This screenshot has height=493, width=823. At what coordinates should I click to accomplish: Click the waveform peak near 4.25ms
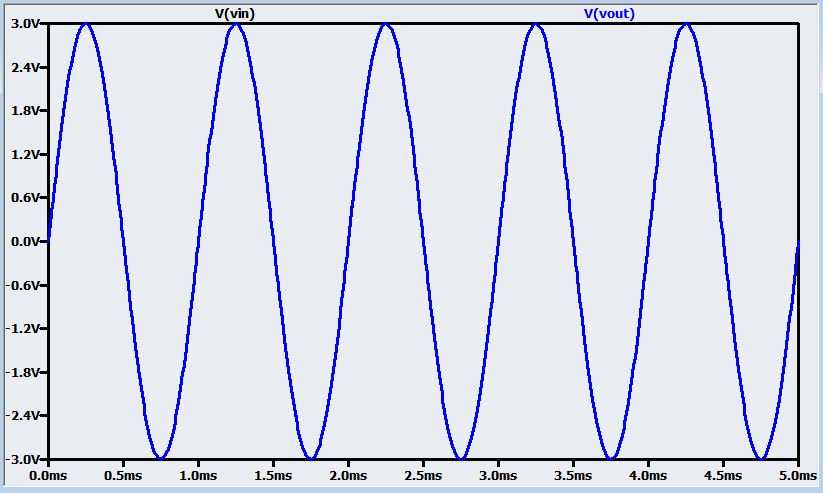click(x=686, y=25)
